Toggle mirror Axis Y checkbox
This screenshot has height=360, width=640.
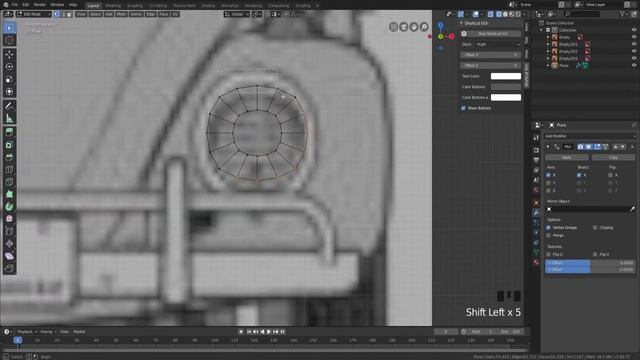click(x=549, y=183)
